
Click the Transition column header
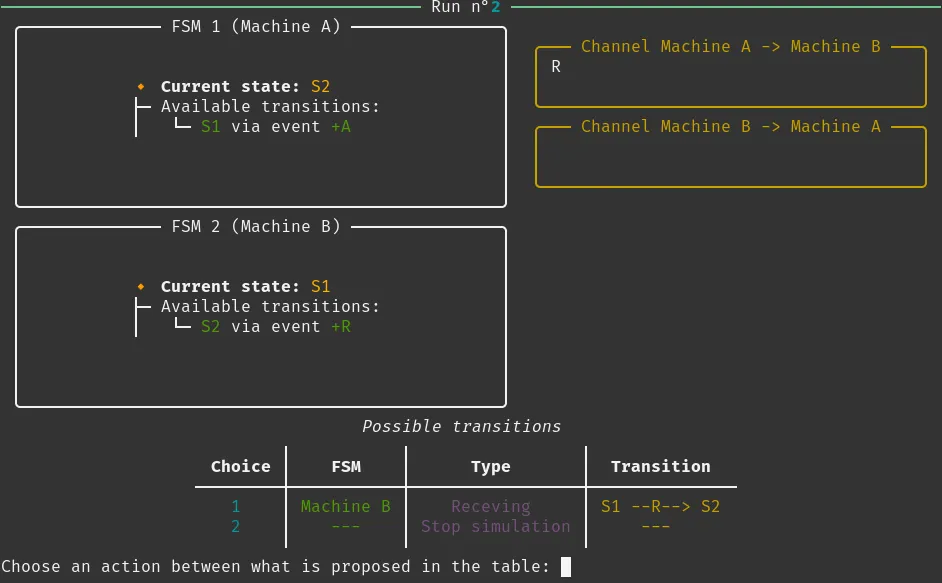coord(660,466)
